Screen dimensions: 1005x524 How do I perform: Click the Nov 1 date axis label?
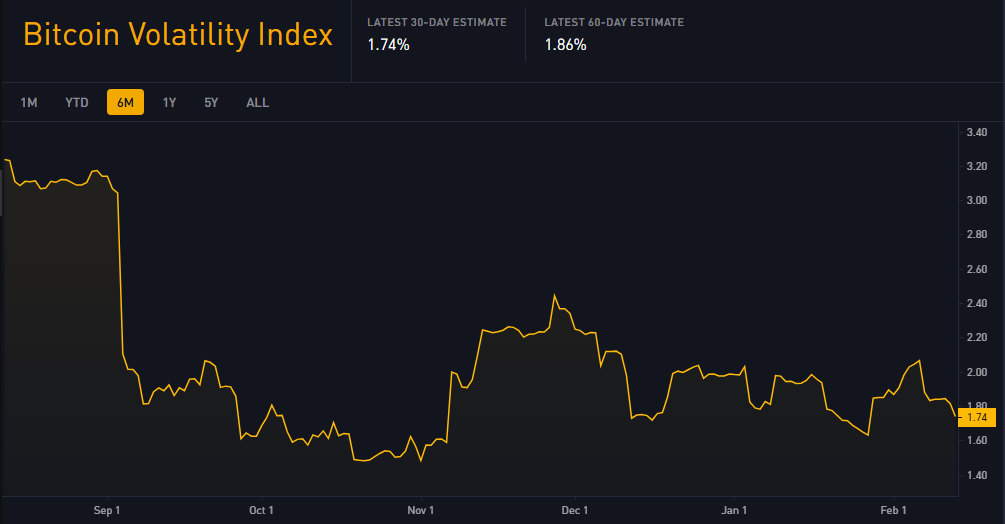point(420,510)
